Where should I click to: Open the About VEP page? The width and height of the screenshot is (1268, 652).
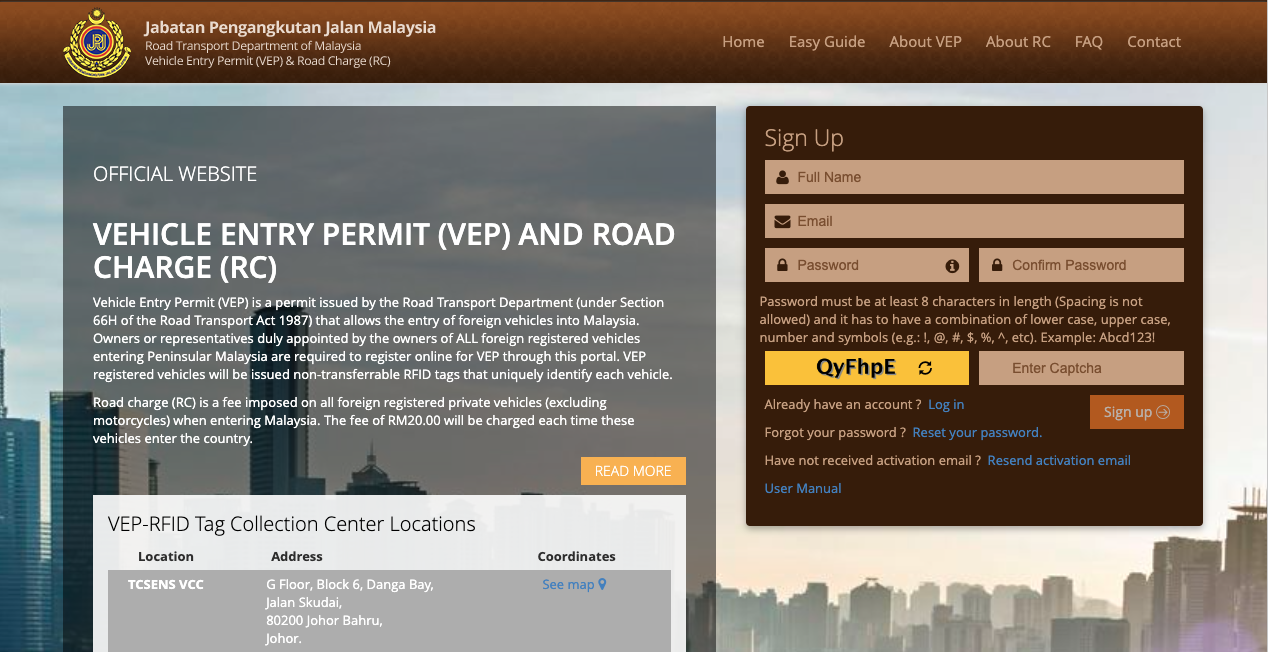(x=925, y=42)
